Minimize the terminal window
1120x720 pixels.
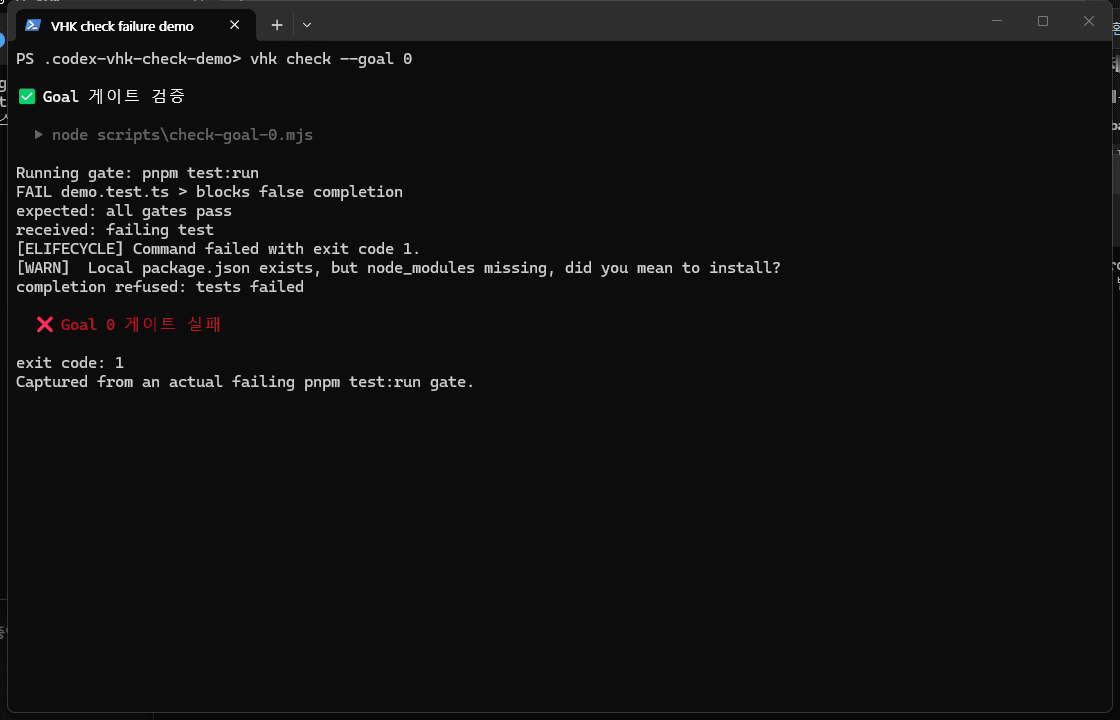click(997, 21)
